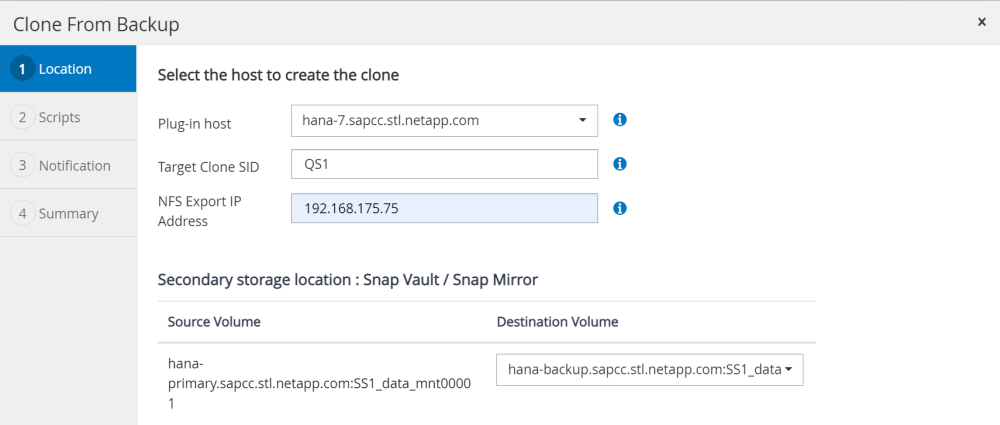Image resolution: width=1000 pixels, height=425 pixels.
Task: Click the info icon beside Plug-in host
Action: pos(619,120)
